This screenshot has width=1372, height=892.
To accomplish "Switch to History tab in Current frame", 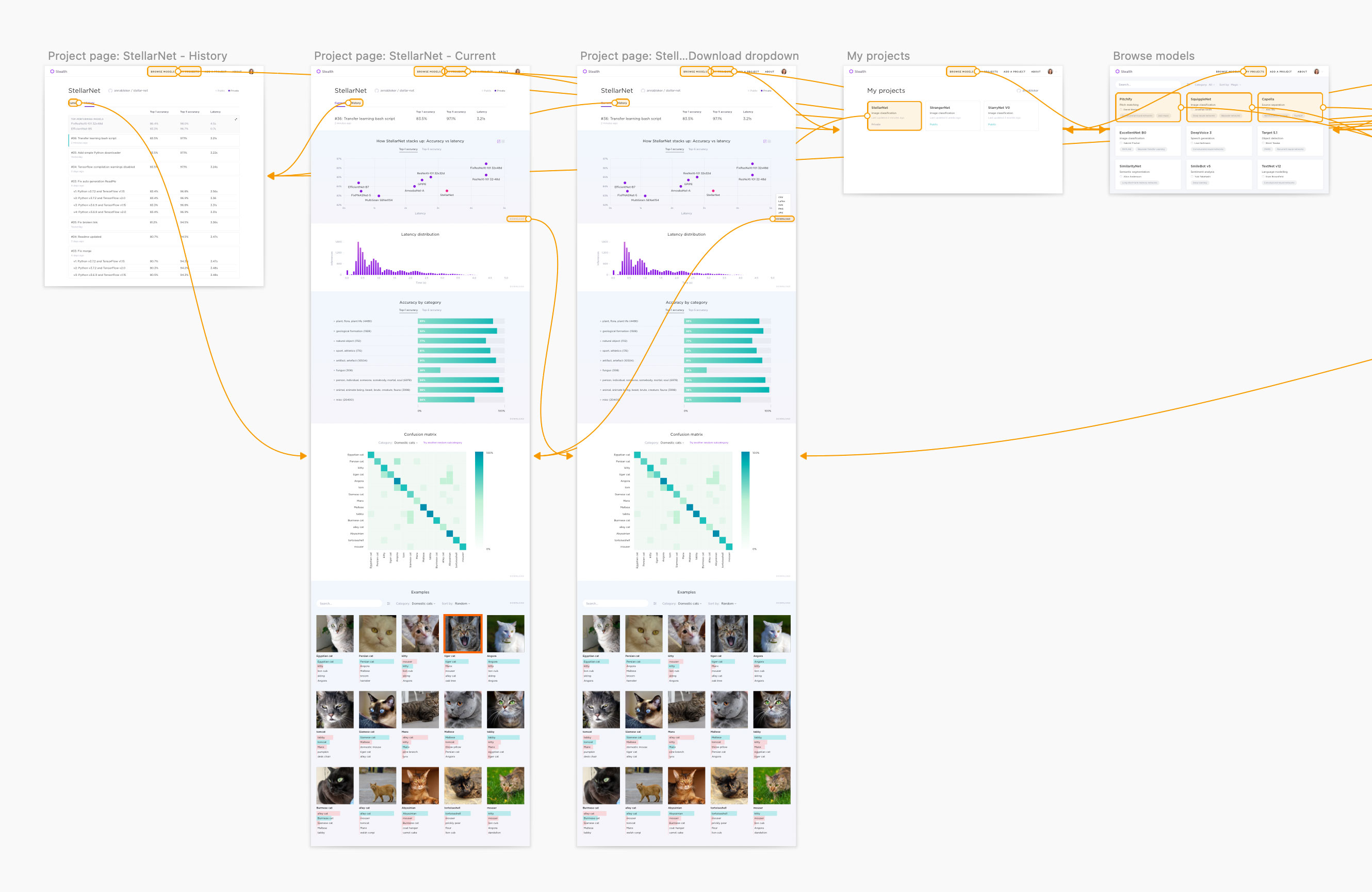I will tap(356, 103).
